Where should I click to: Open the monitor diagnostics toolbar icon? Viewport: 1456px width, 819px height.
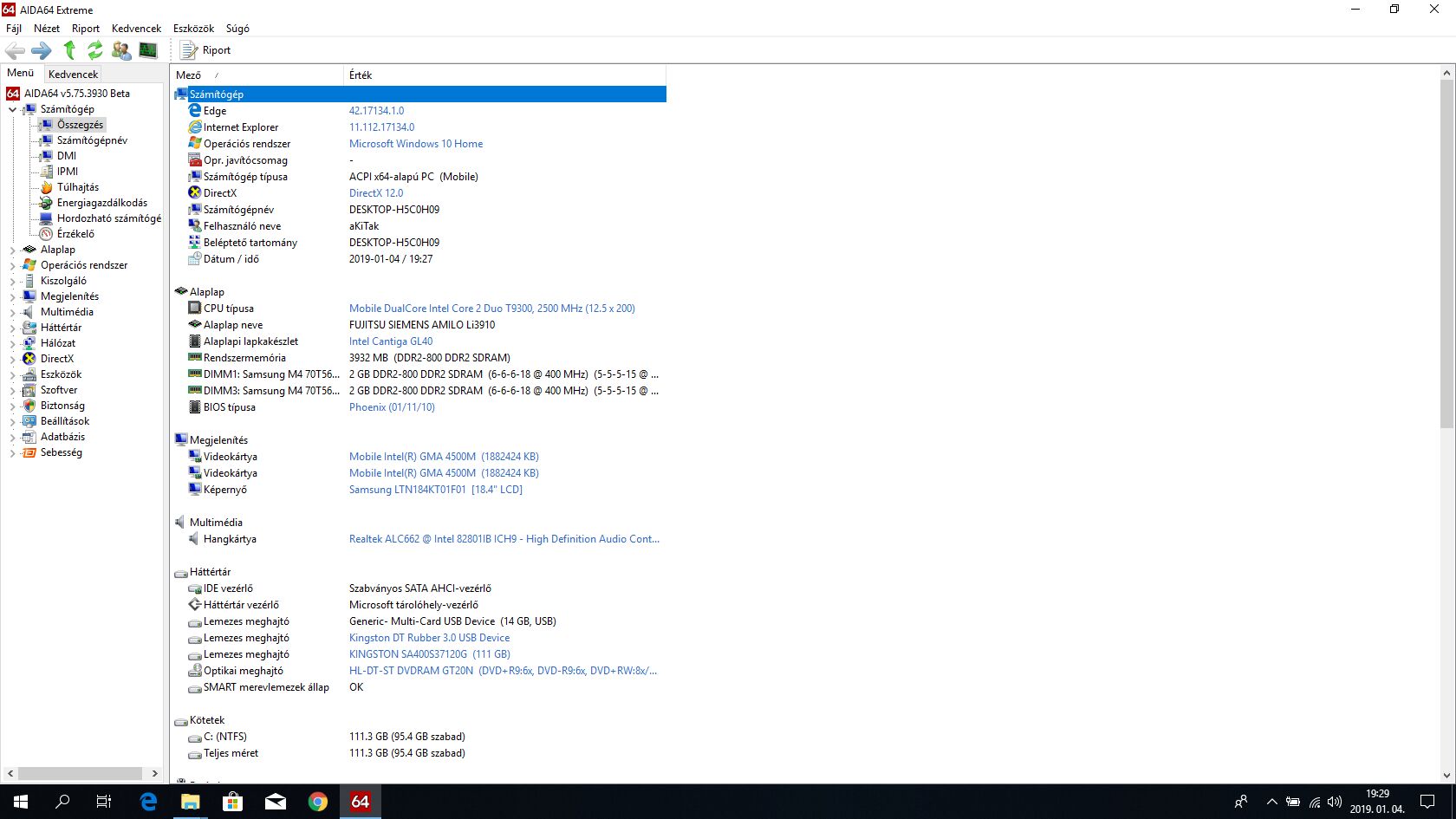click(148, 50)
